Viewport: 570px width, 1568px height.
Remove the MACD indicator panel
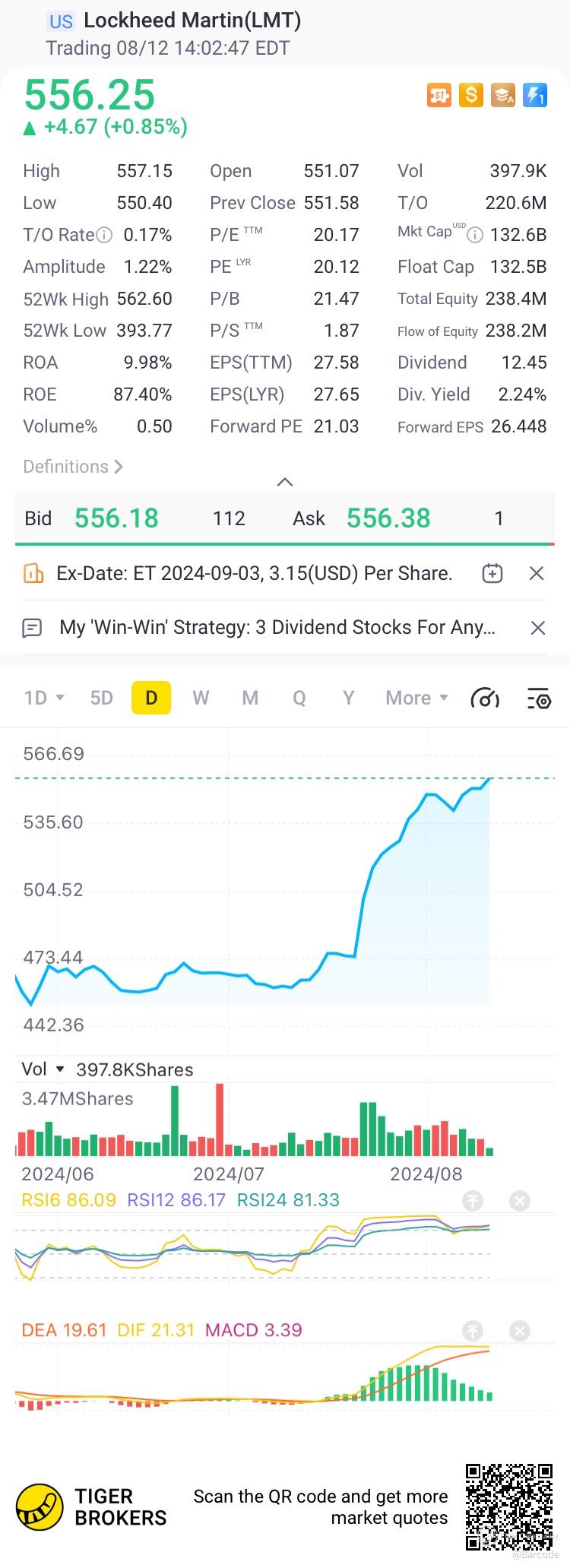[520, 1330]
